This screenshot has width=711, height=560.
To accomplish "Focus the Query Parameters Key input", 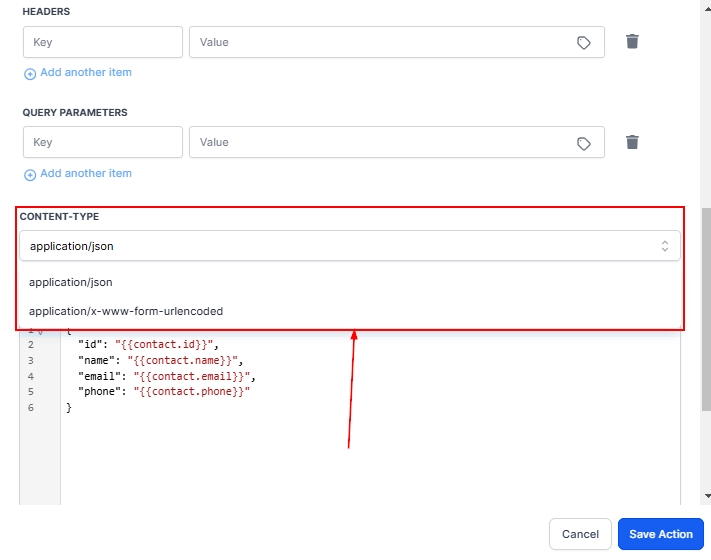I will click(x=103, y=142).
